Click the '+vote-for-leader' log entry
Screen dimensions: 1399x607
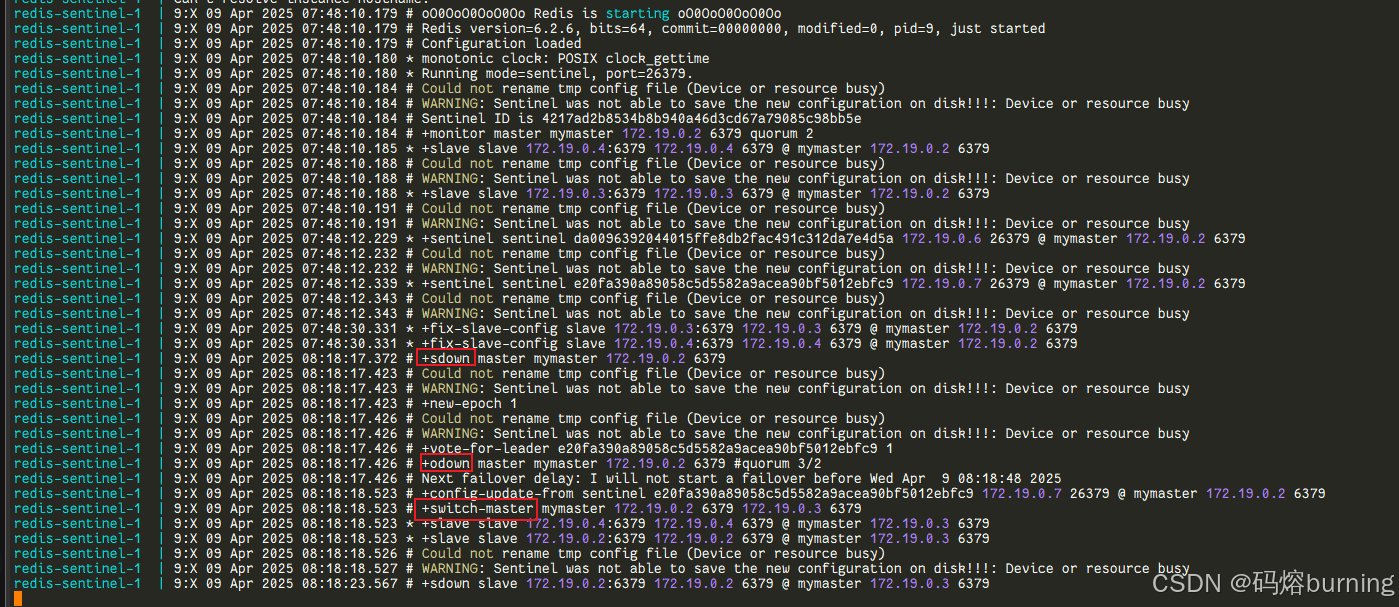[x=657, y=449]
